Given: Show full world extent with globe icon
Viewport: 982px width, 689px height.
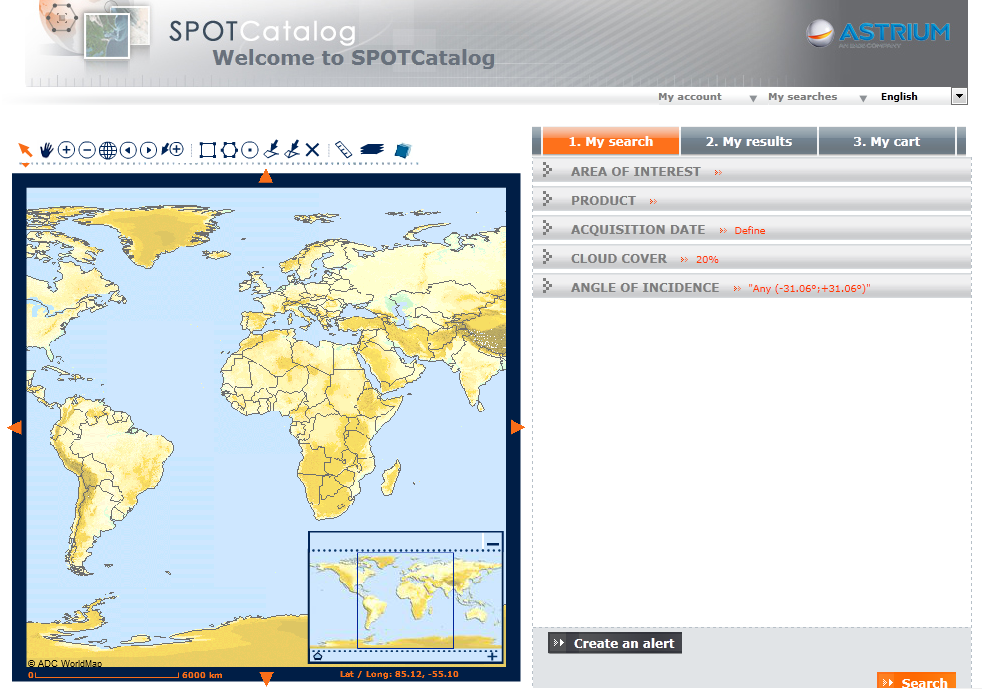Looking at the screenshot, I should (x=108, y=150).
